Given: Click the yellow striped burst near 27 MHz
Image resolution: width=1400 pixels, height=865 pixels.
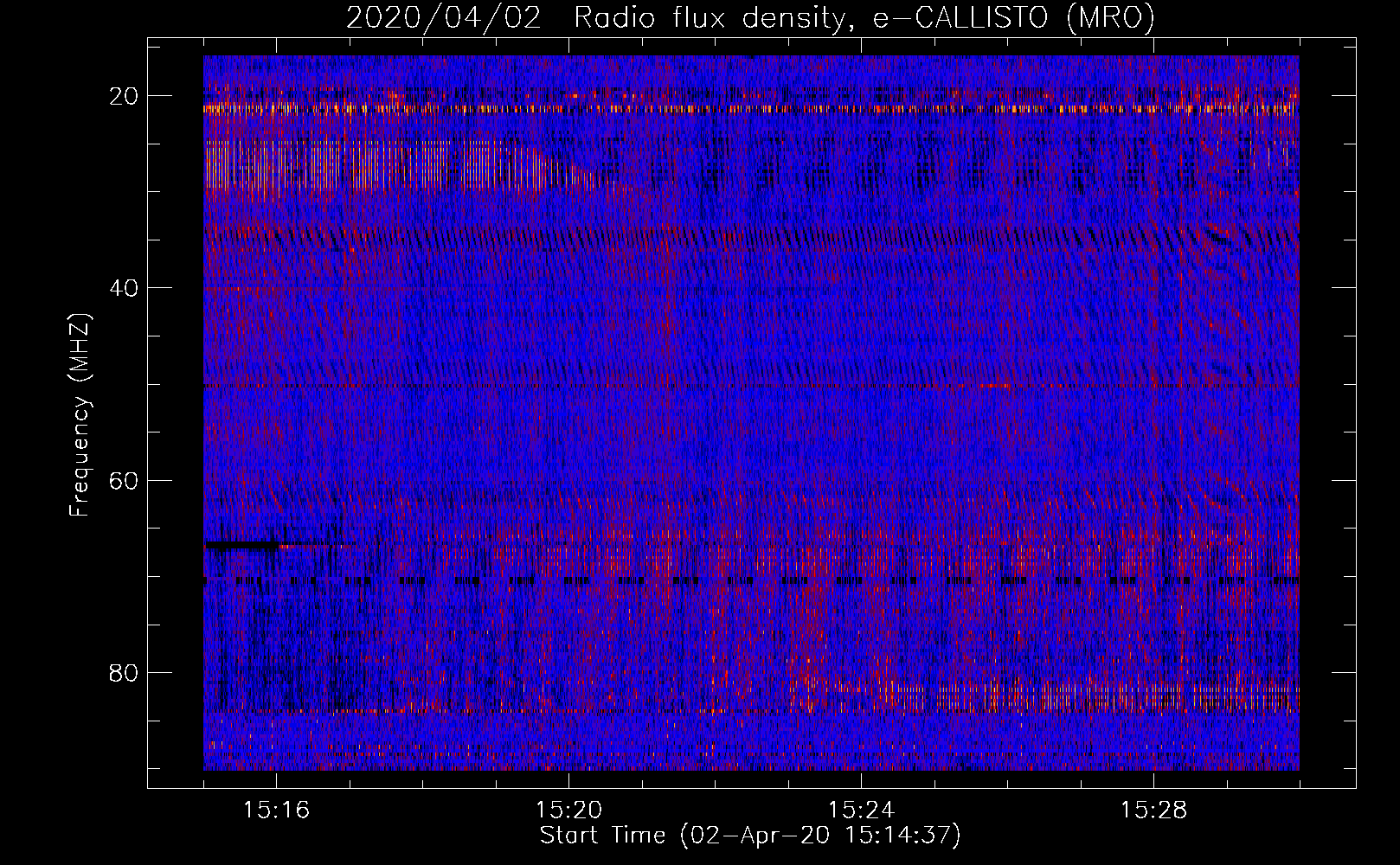Looking at the screenshot, I should (x=363, y=166).
